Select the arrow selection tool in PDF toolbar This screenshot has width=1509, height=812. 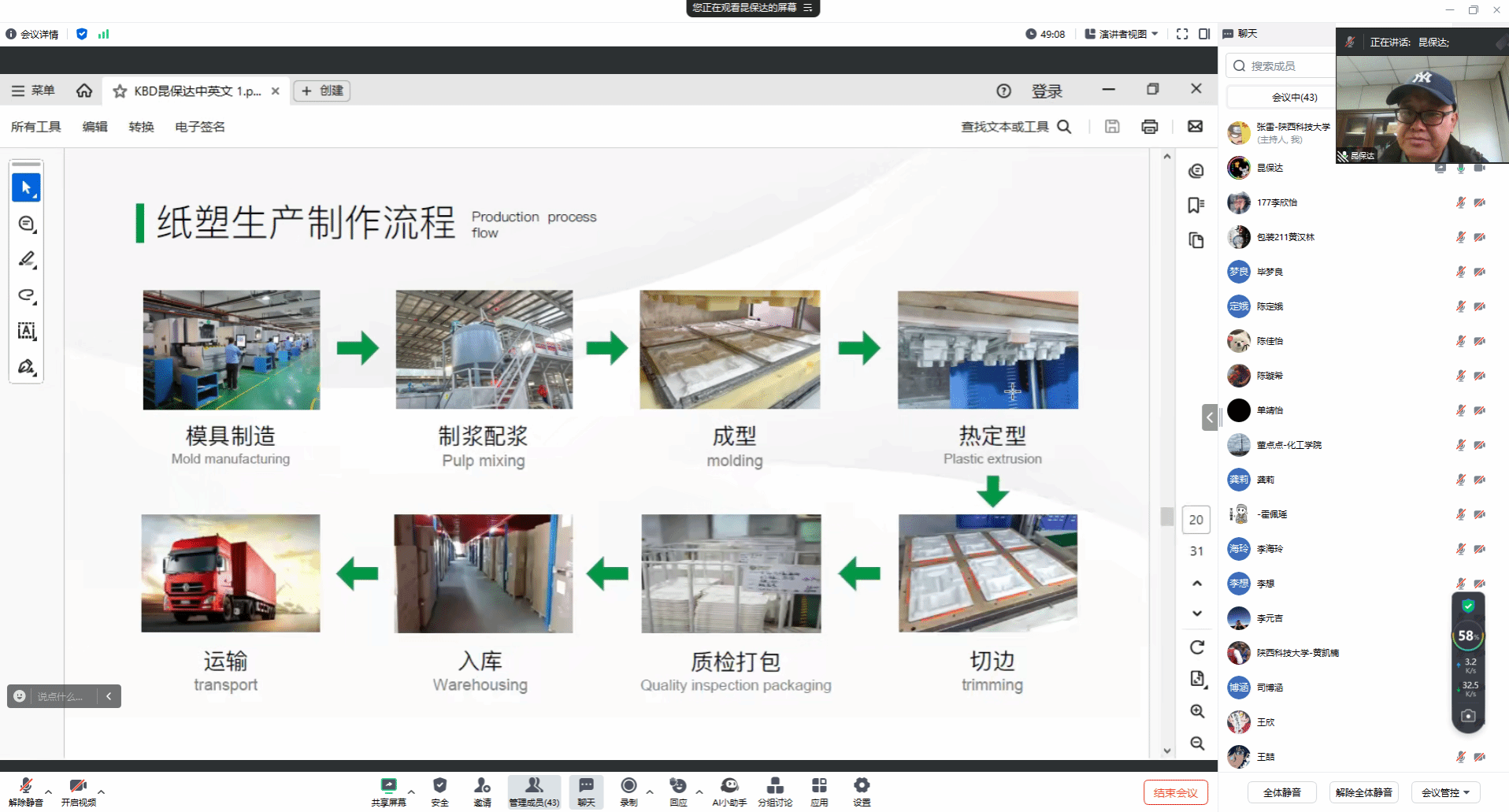[x=26, y=187]
